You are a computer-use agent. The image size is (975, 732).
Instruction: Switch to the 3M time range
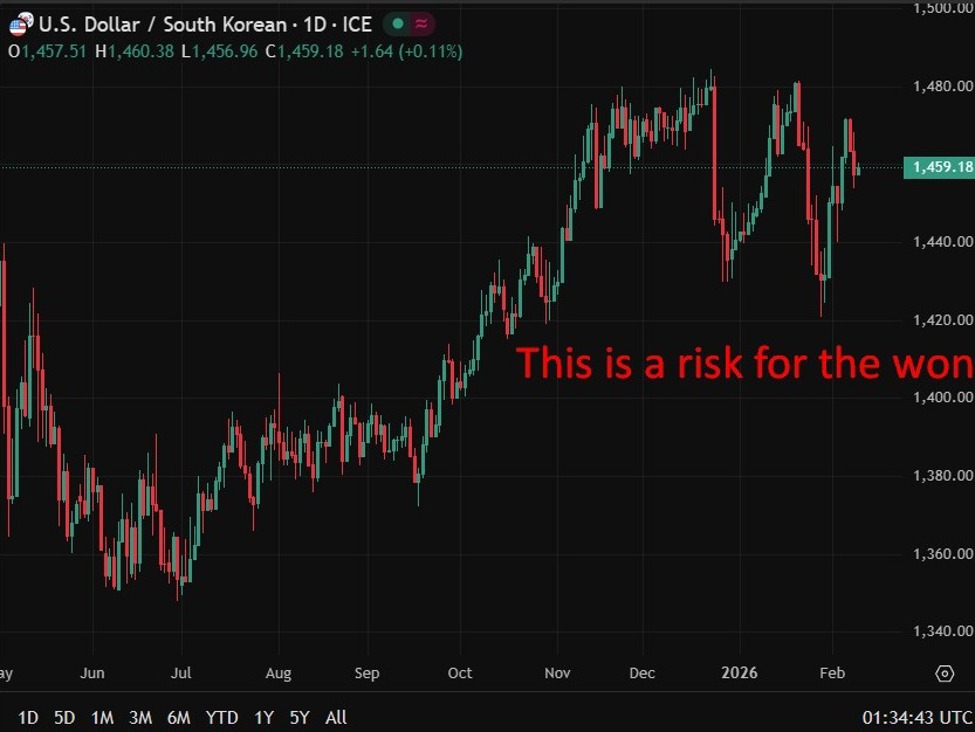pos(140,717)
